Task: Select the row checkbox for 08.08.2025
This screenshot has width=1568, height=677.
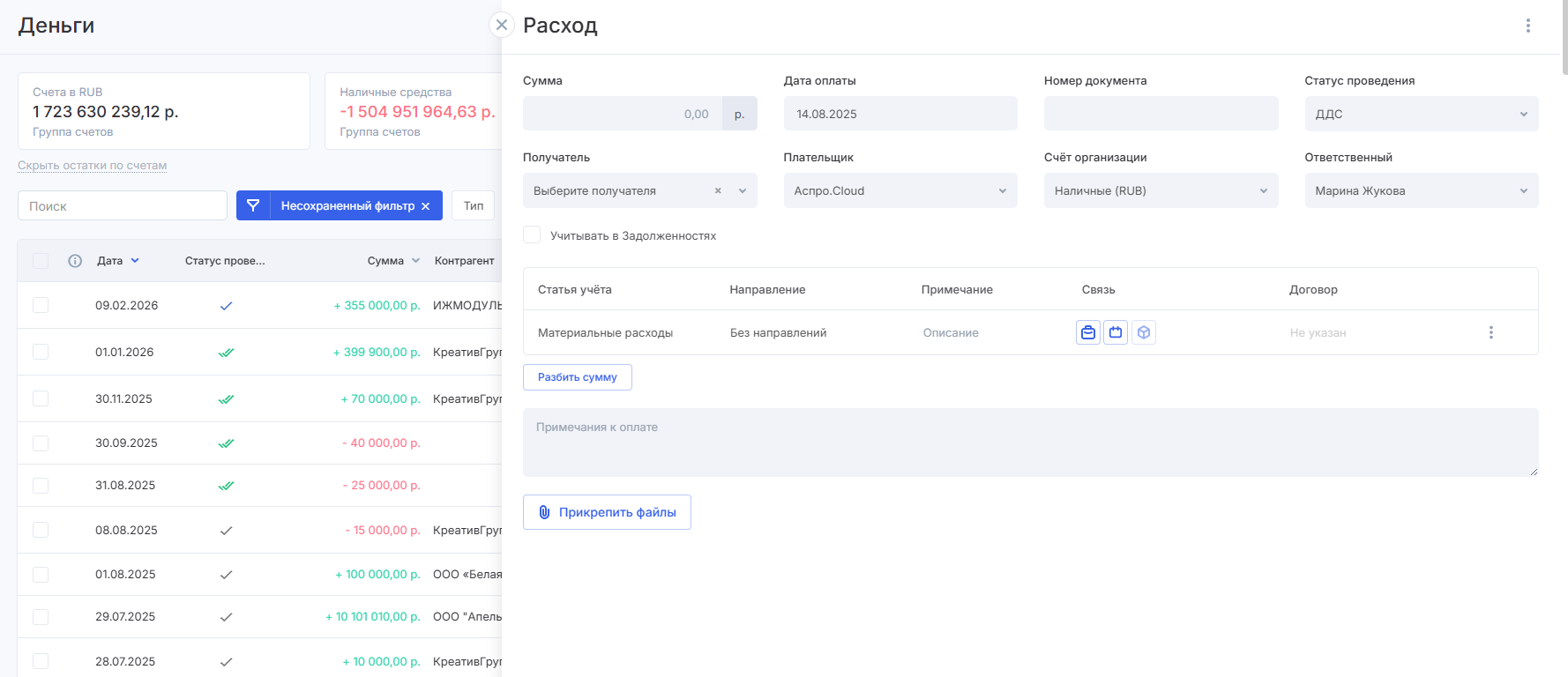Action: (41, 530)
